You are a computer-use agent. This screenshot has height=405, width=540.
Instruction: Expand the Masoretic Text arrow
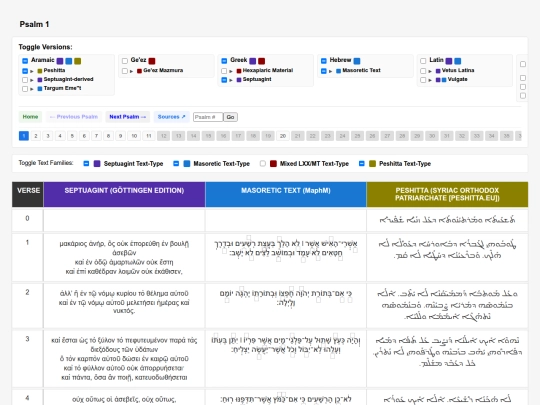[330, 71]
